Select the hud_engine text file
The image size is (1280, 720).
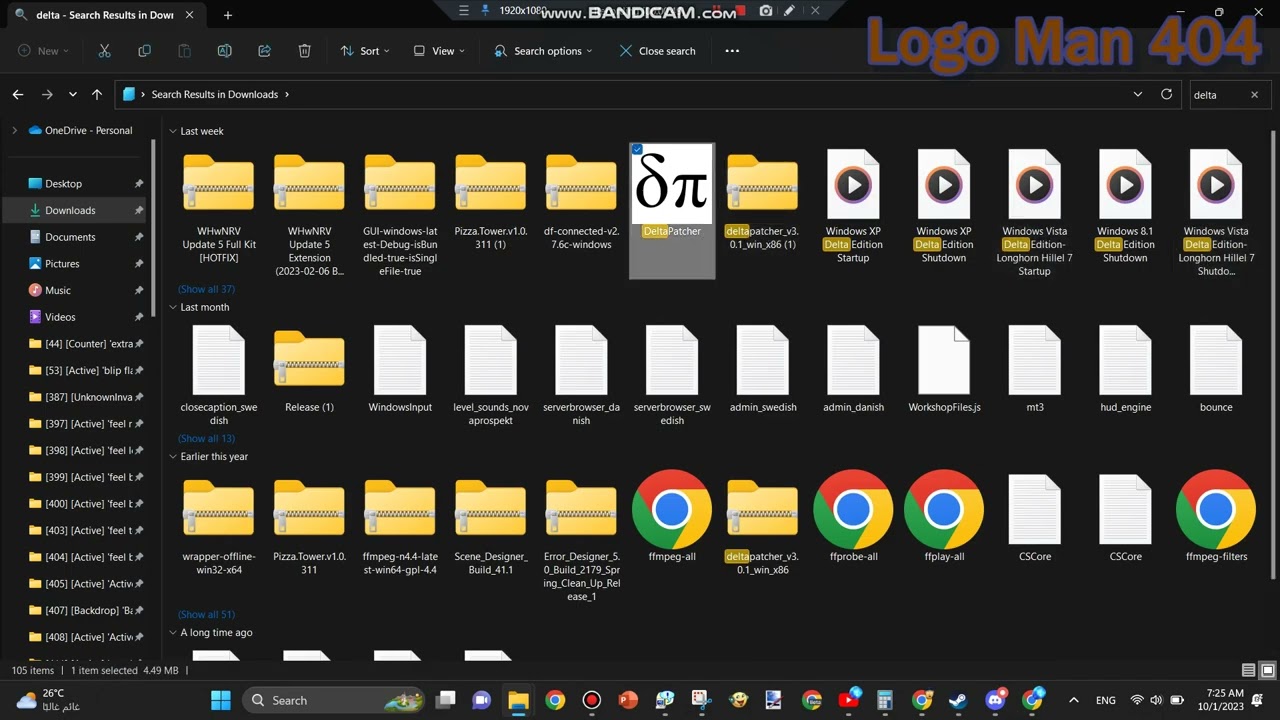pos(1125,370)
